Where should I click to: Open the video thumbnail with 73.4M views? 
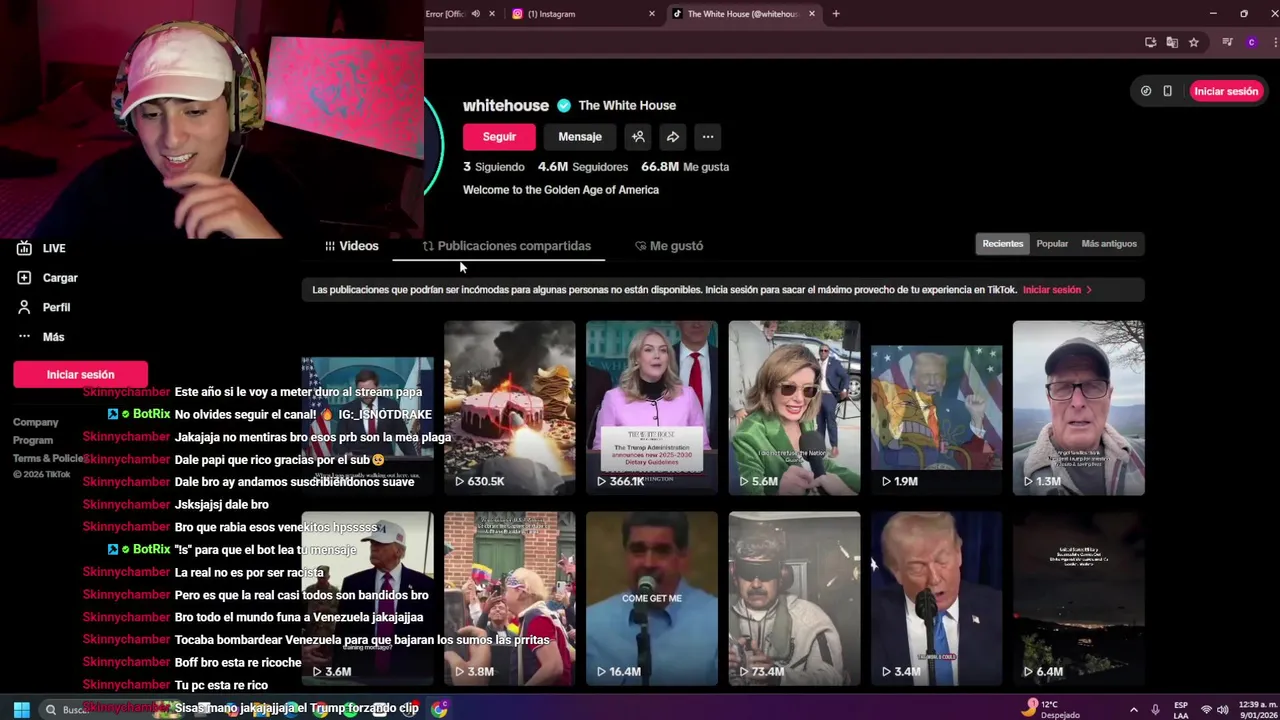pos(794,599)
